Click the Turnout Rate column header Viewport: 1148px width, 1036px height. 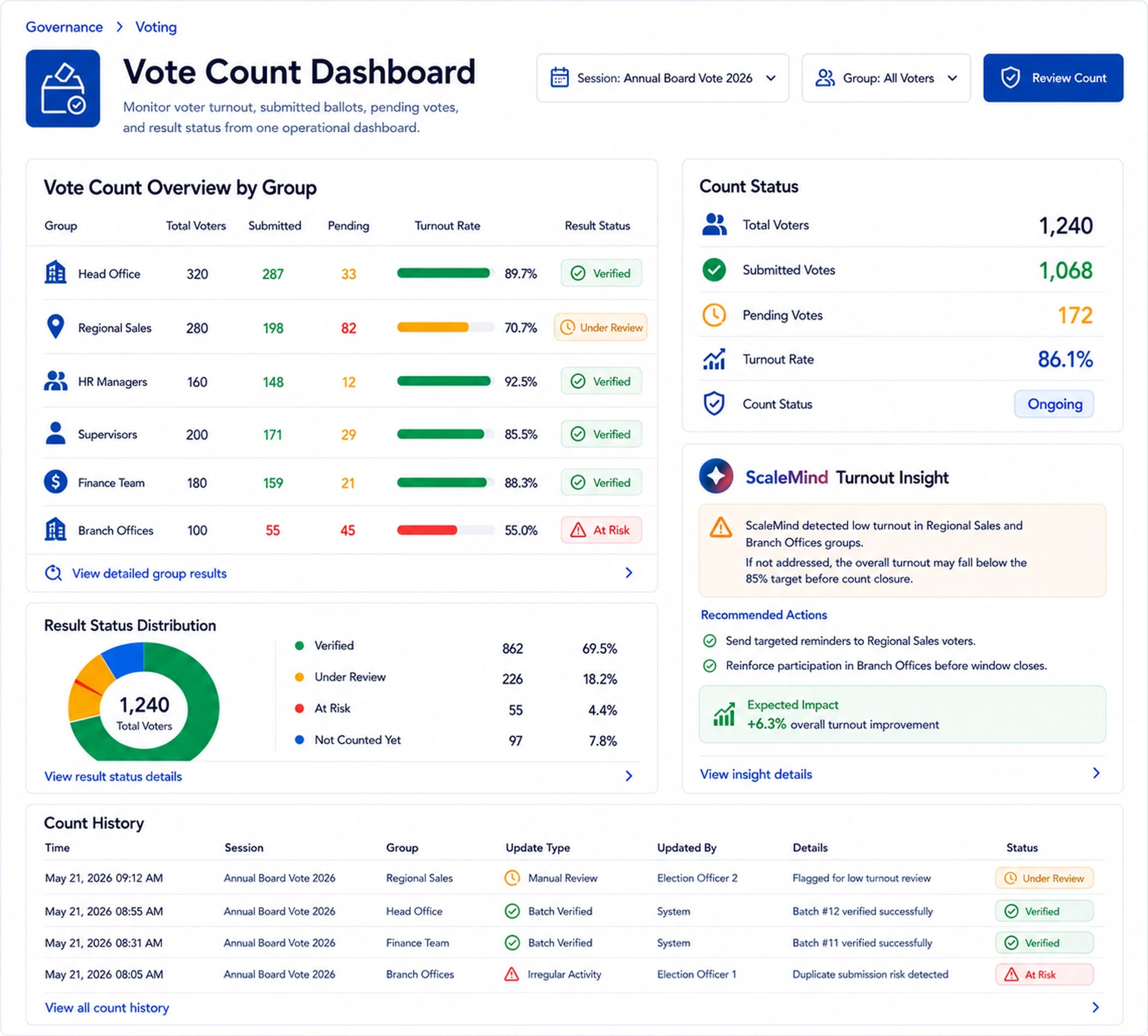point(447,226)
